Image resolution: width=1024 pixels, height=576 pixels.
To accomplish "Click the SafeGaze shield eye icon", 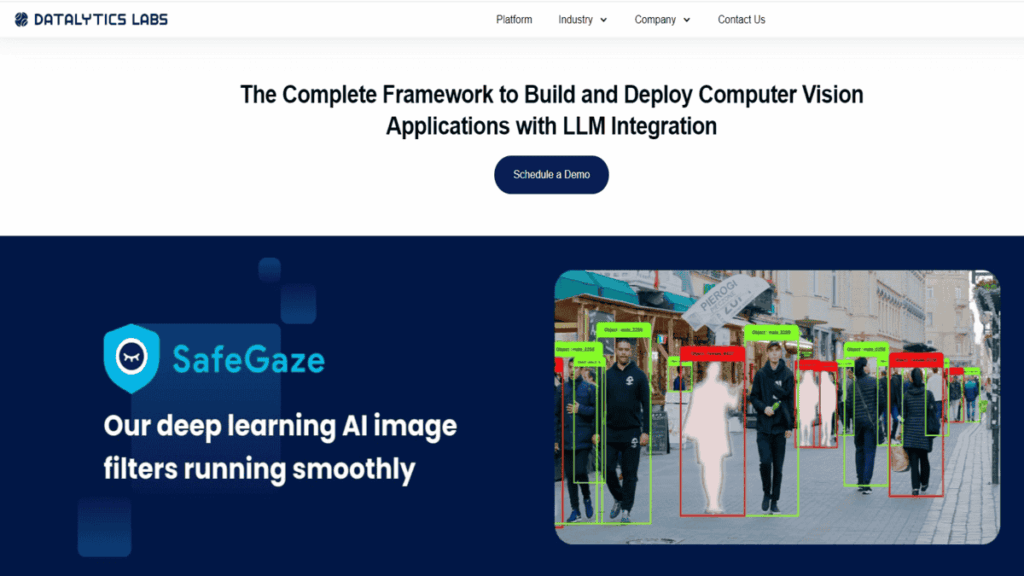I will tap(131, 358).
